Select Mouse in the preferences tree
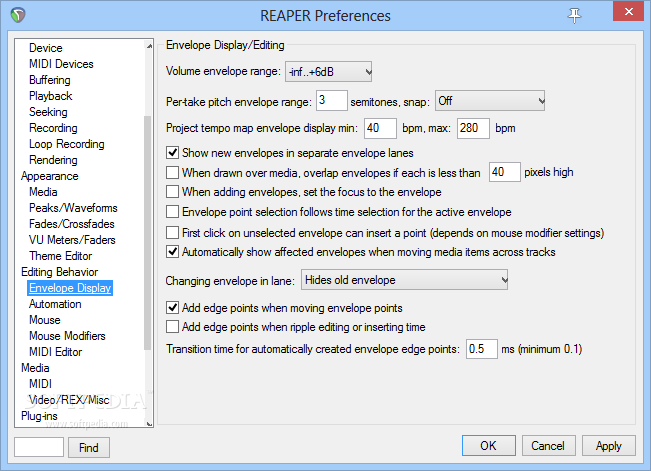 (45, 320)
